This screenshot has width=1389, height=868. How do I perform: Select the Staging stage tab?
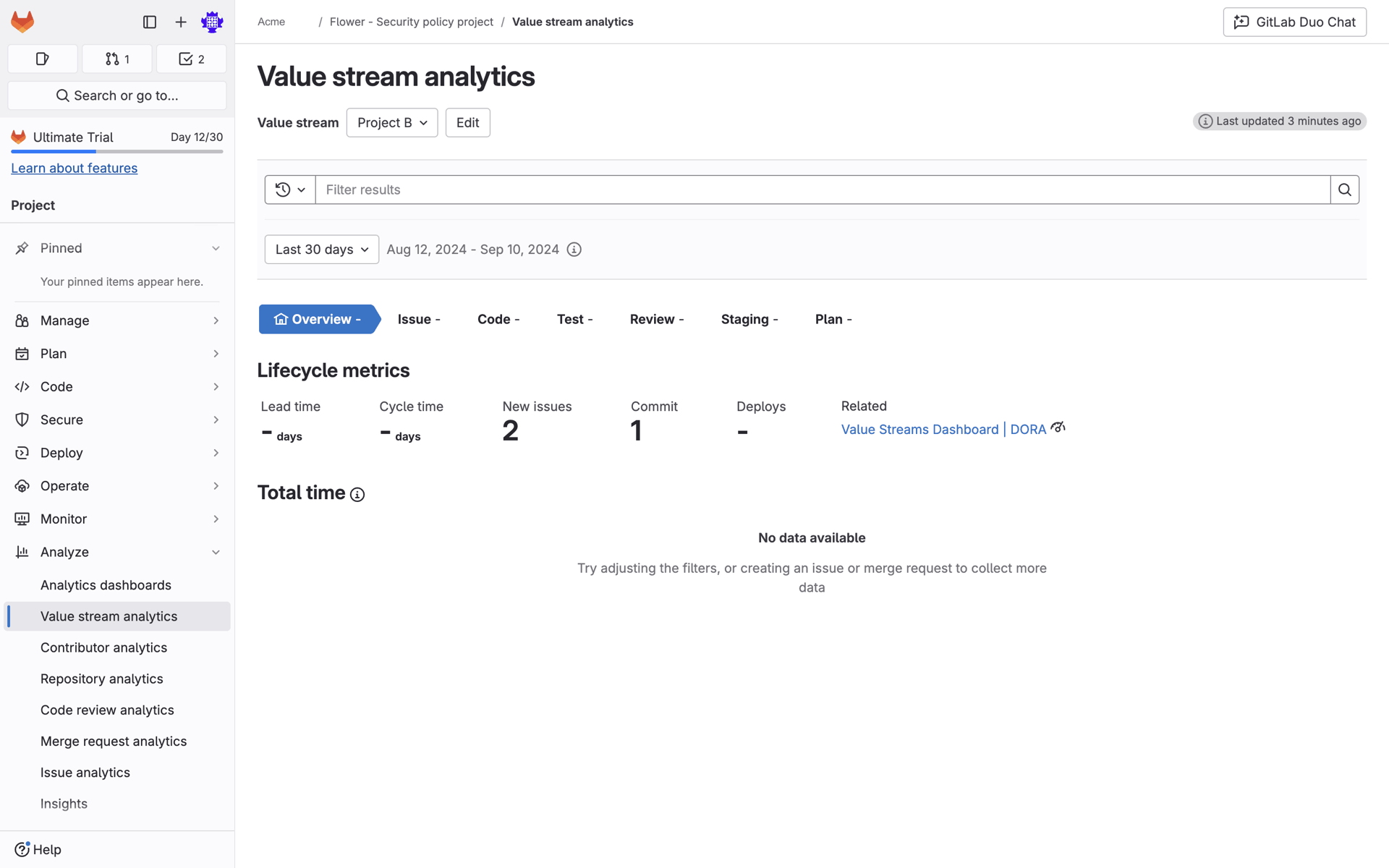click(x=749, y=319)
